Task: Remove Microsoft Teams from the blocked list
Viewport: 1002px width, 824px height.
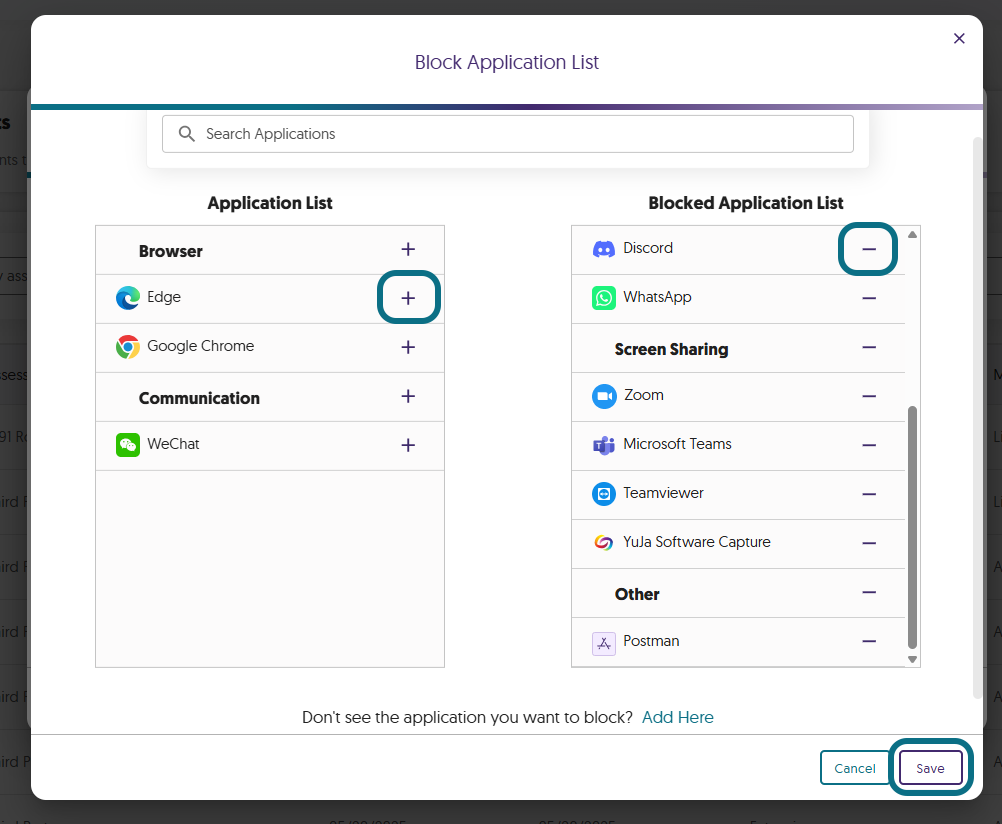Action: point(868,445)
